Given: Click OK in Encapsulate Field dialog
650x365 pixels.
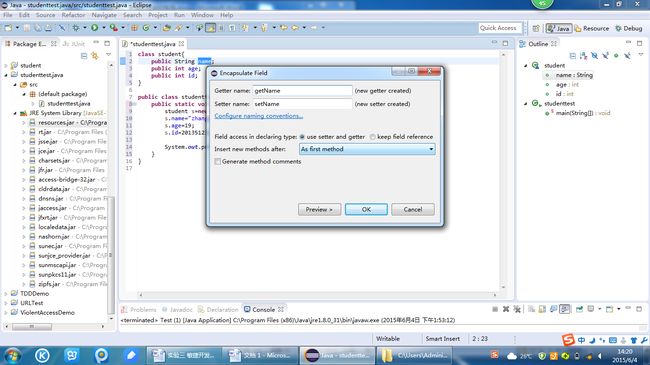Looking at the screenshot, I should 366,209.
